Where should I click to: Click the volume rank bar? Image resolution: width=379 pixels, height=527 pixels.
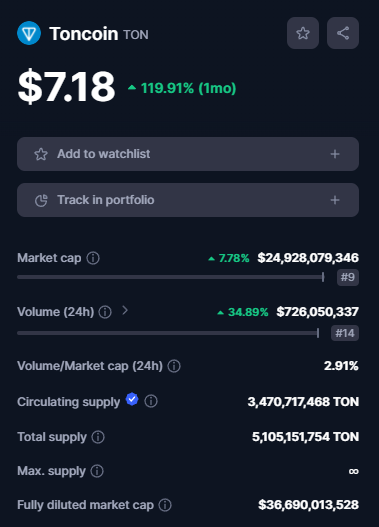click(168, 333)
